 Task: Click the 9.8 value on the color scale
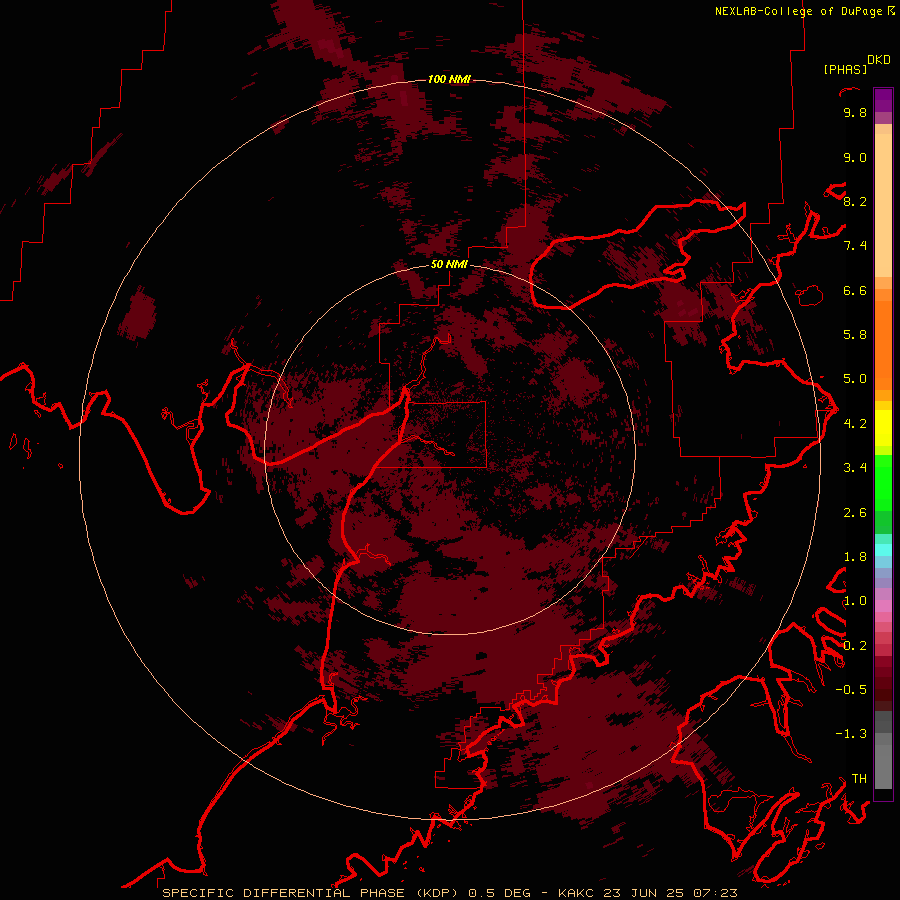pyautogui.click(x=855, y=112)
